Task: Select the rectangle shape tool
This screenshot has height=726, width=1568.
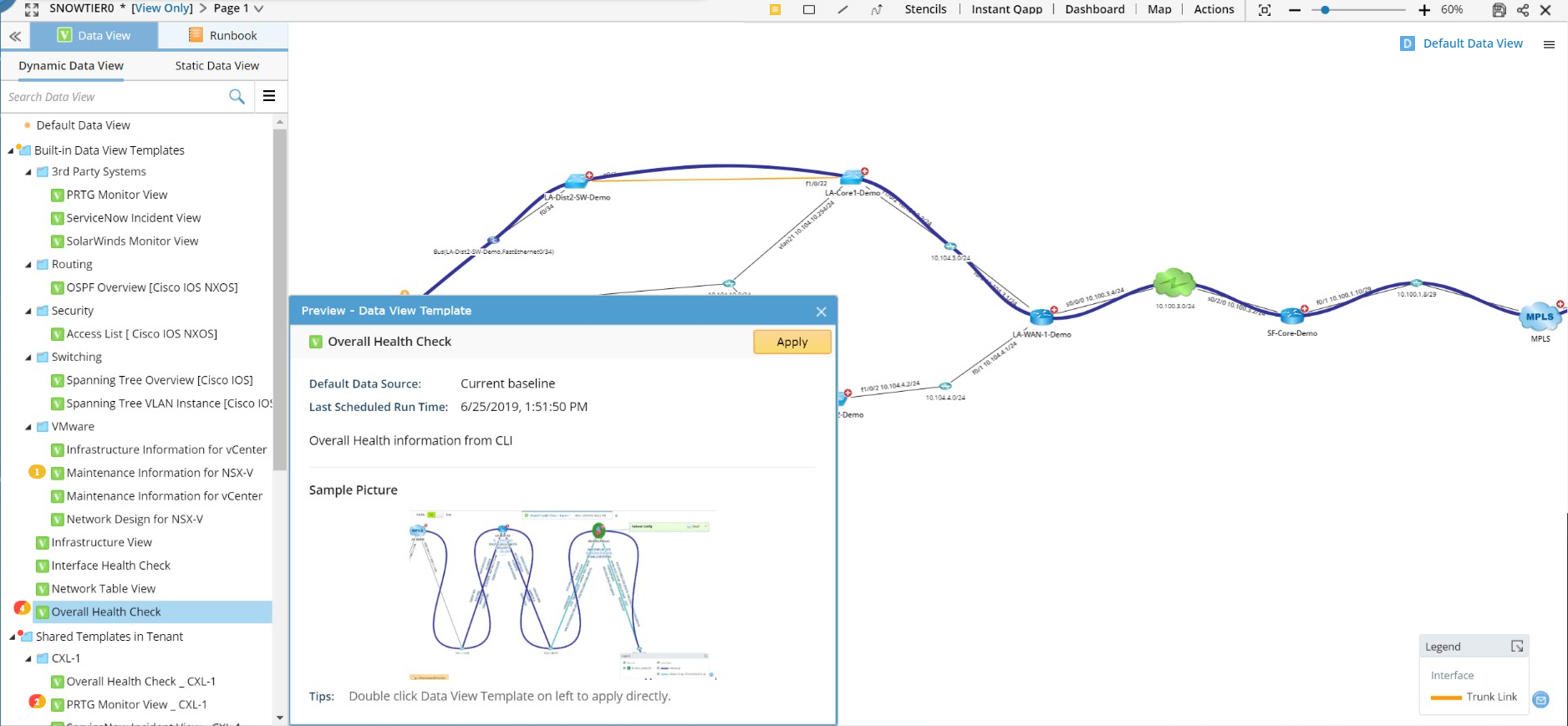Action: 808,10
